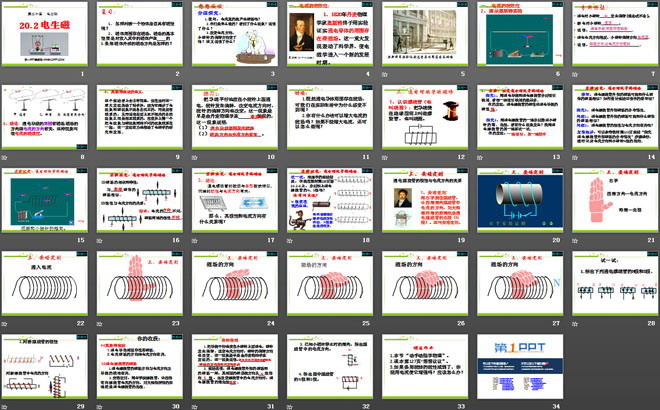The image size is (660, 410).
Task: Select slide 27 with blue N label
Action: [x=520, y=284]
